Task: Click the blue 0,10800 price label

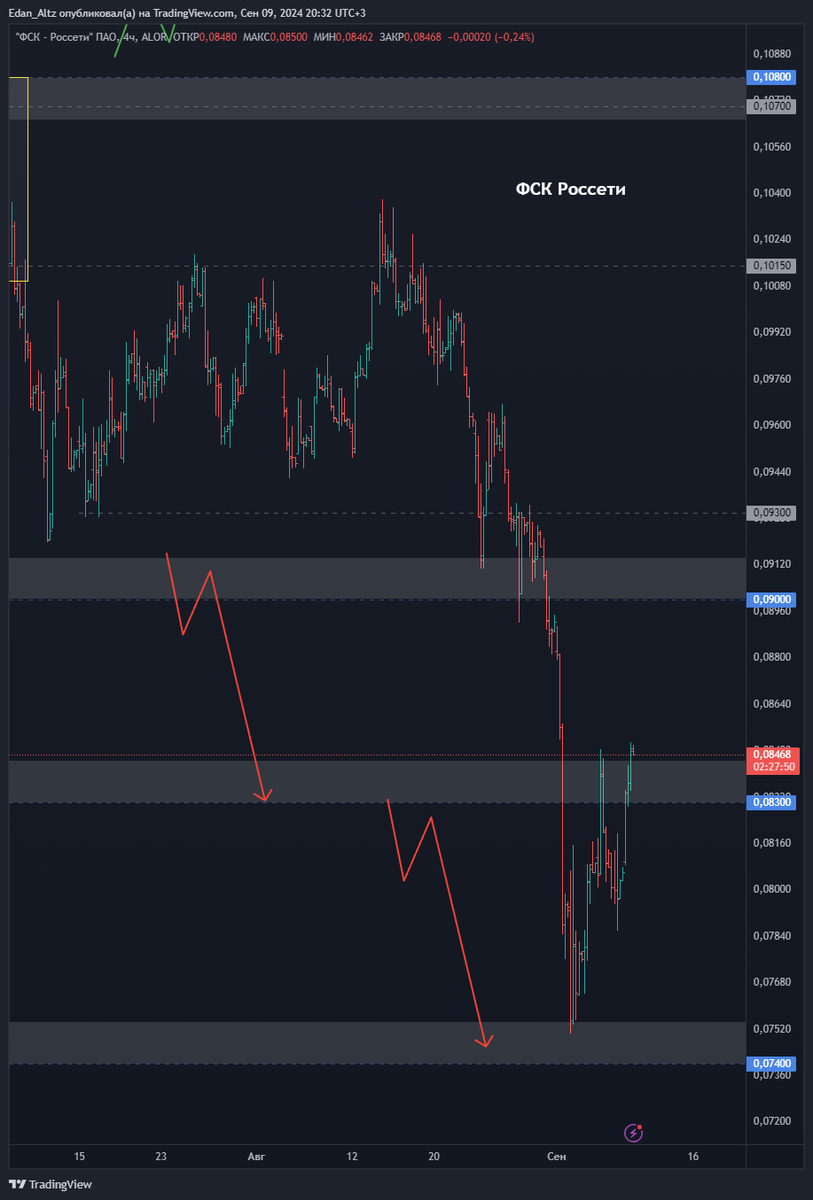Action: pos(771,77)
